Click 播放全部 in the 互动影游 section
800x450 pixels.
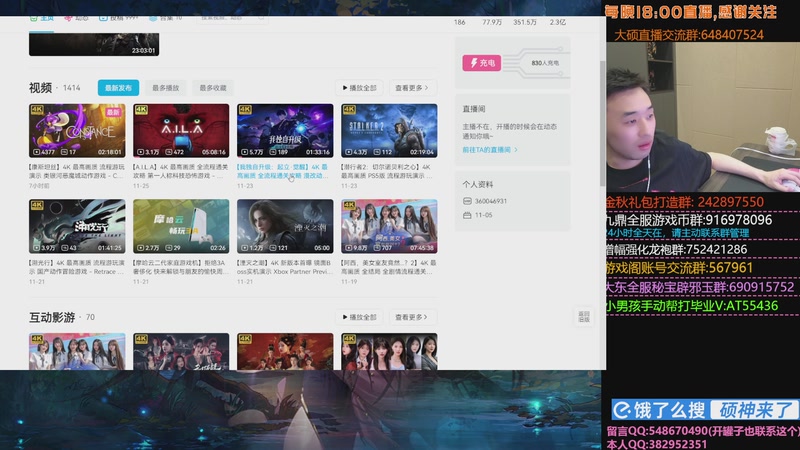tap(359, 317)
